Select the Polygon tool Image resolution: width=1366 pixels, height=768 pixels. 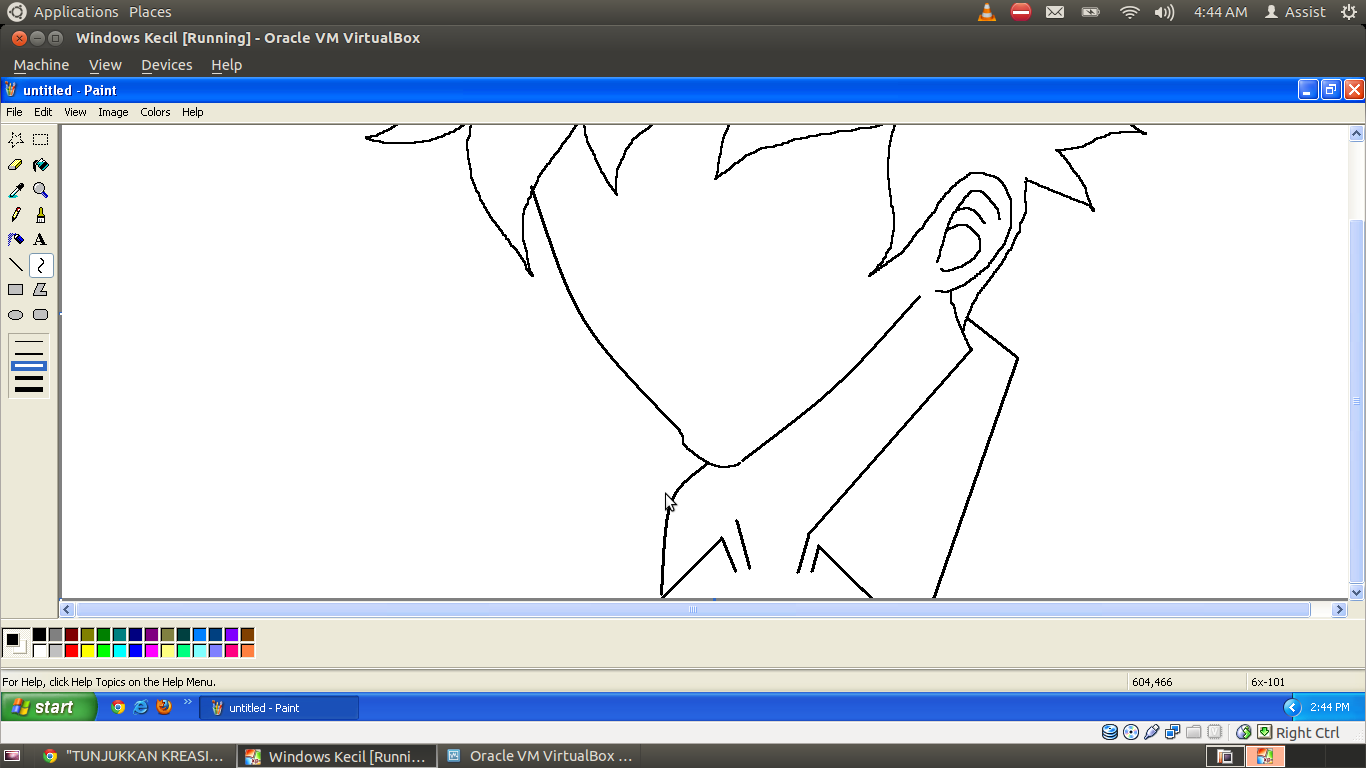(x=41, y=290)
